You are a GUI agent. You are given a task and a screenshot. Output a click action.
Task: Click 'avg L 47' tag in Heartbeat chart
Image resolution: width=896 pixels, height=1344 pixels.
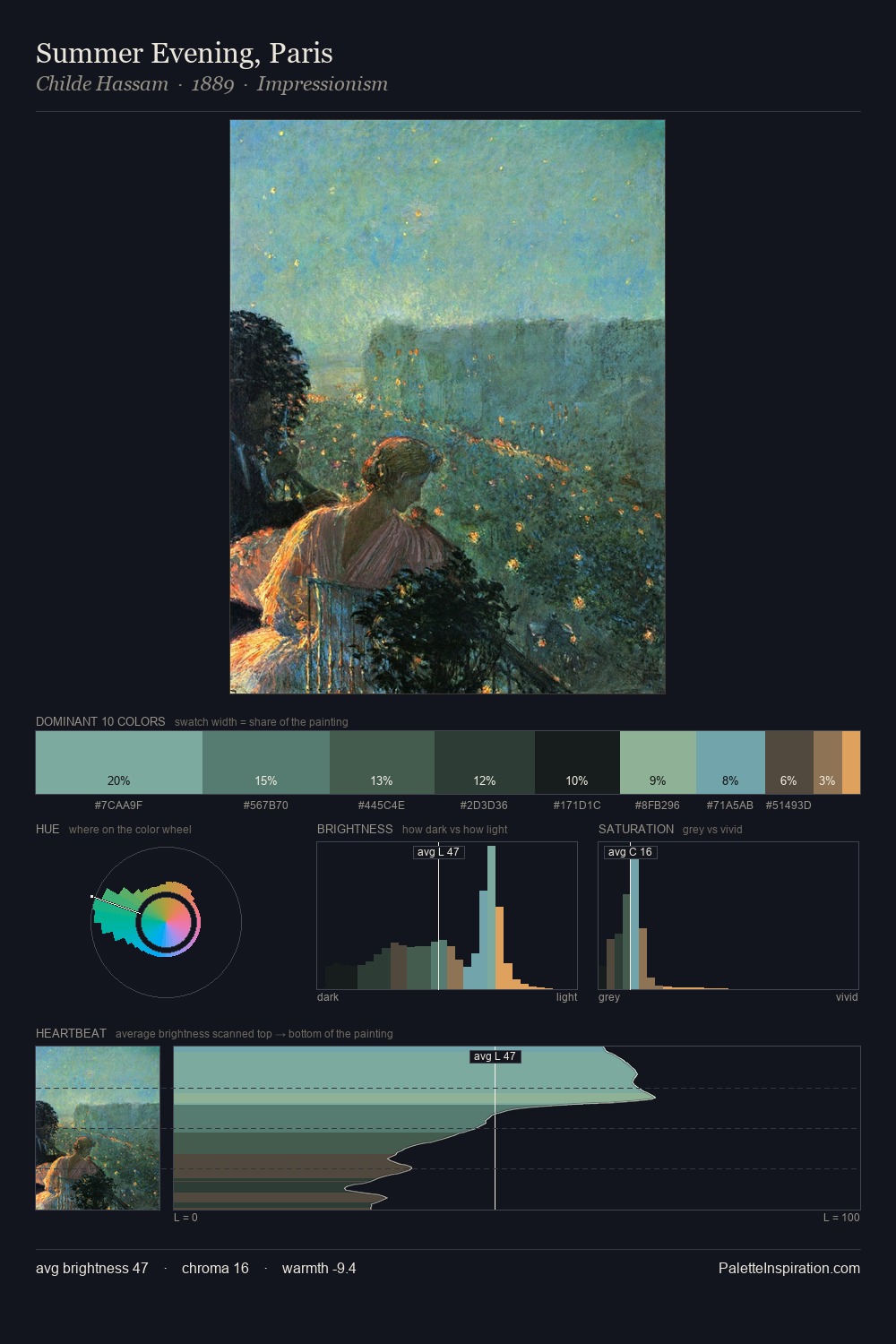495,1056
